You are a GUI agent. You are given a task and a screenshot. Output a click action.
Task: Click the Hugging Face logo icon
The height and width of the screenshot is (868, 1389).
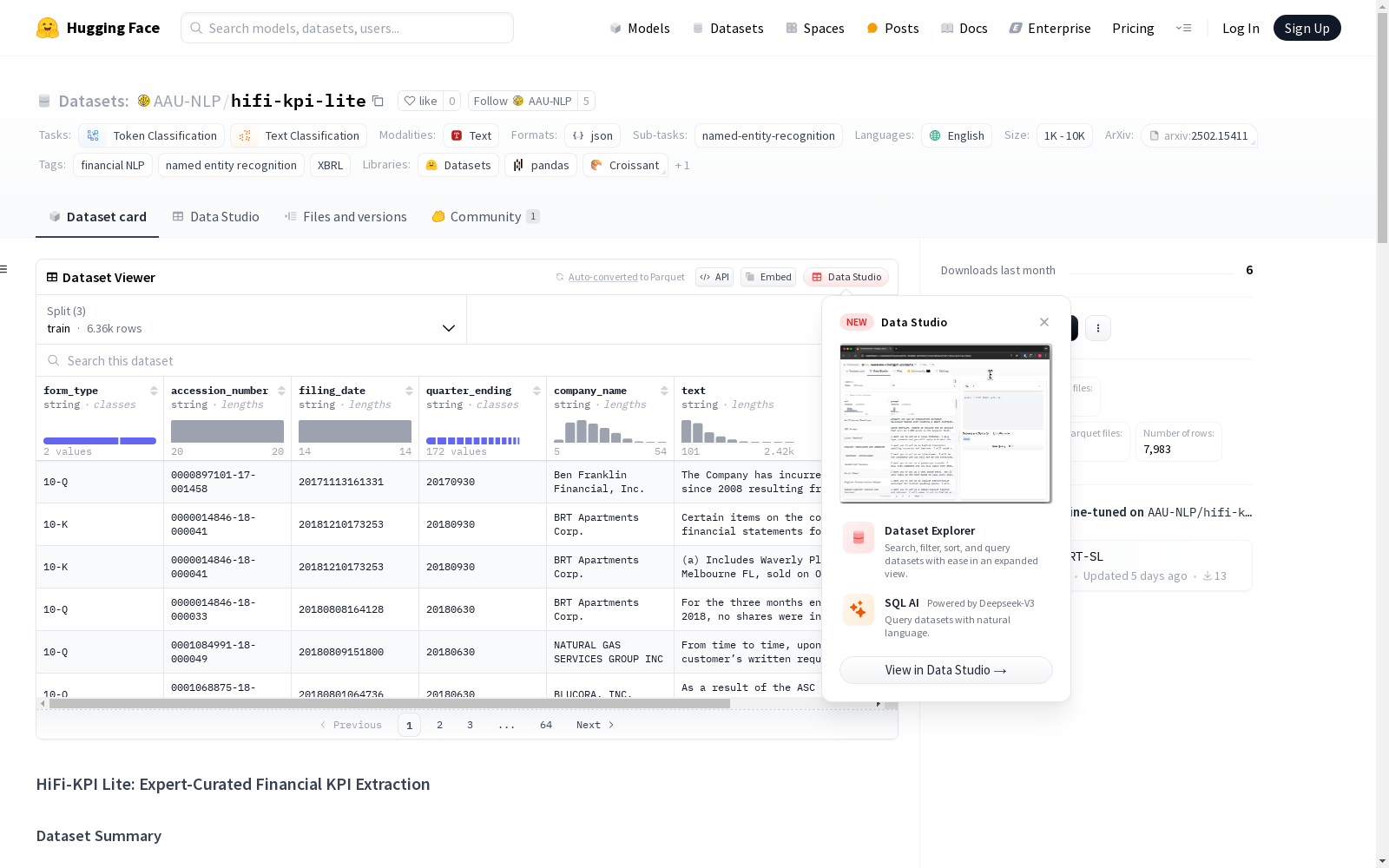coord(48,28)
